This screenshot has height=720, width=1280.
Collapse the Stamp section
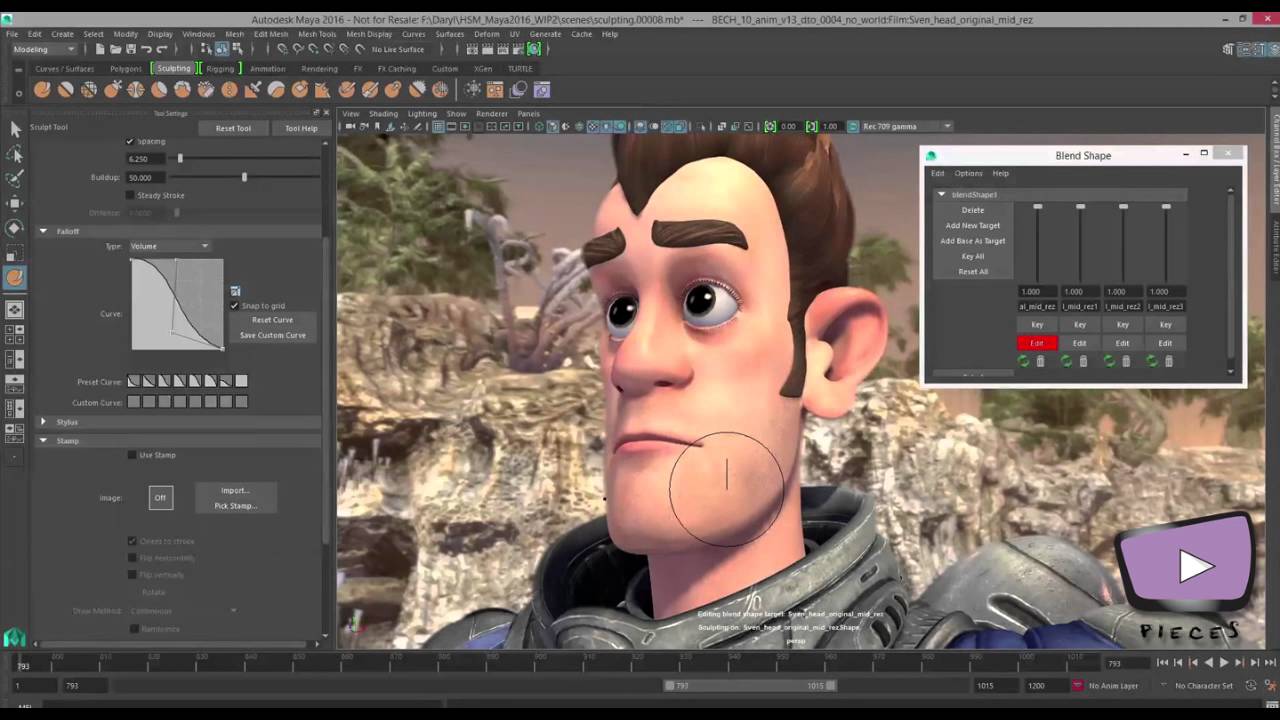(43, 440)
